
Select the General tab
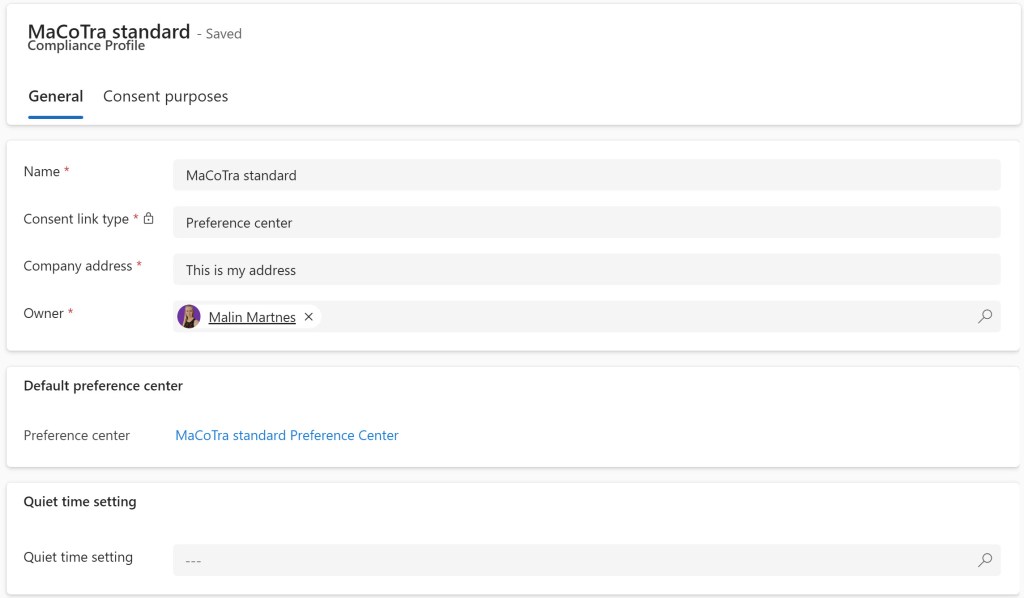[x=55, y=96]
